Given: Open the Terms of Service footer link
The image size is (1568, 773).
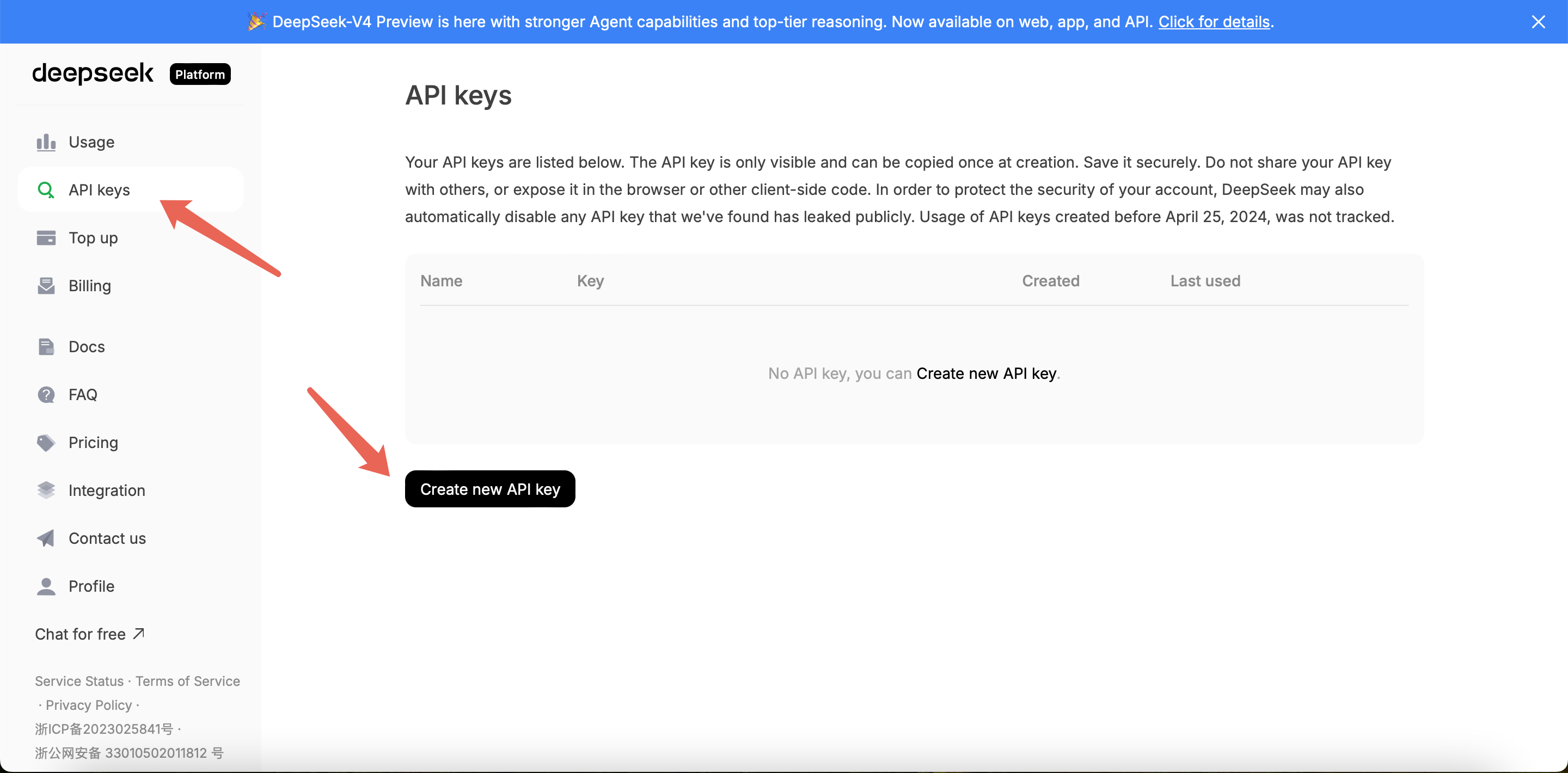Looking at the screenshot, I should (x=187, y=681).
